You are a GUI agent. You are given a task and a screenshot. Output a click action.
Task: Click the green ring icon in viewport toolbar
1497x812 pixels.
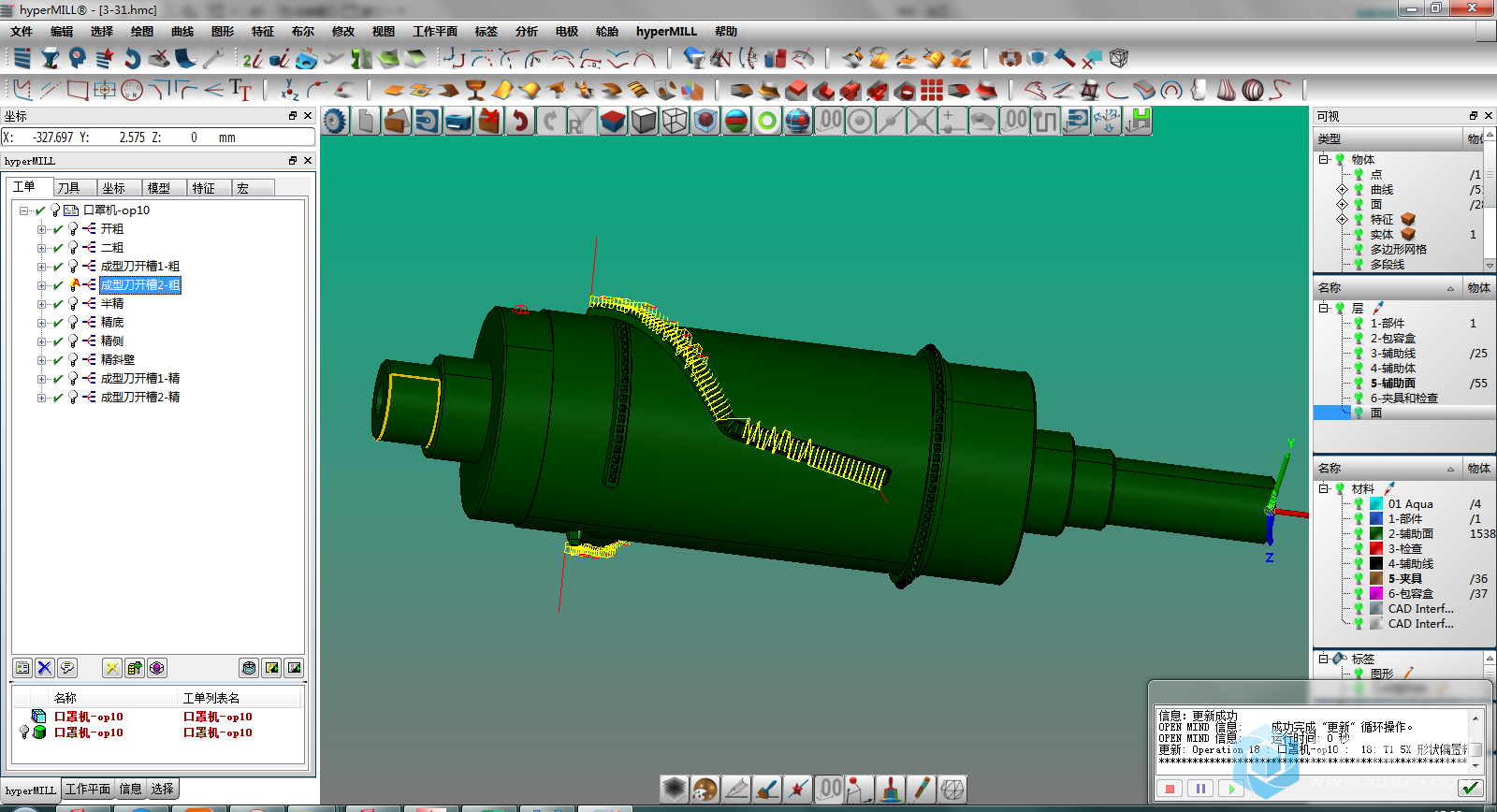coord(767,121)
